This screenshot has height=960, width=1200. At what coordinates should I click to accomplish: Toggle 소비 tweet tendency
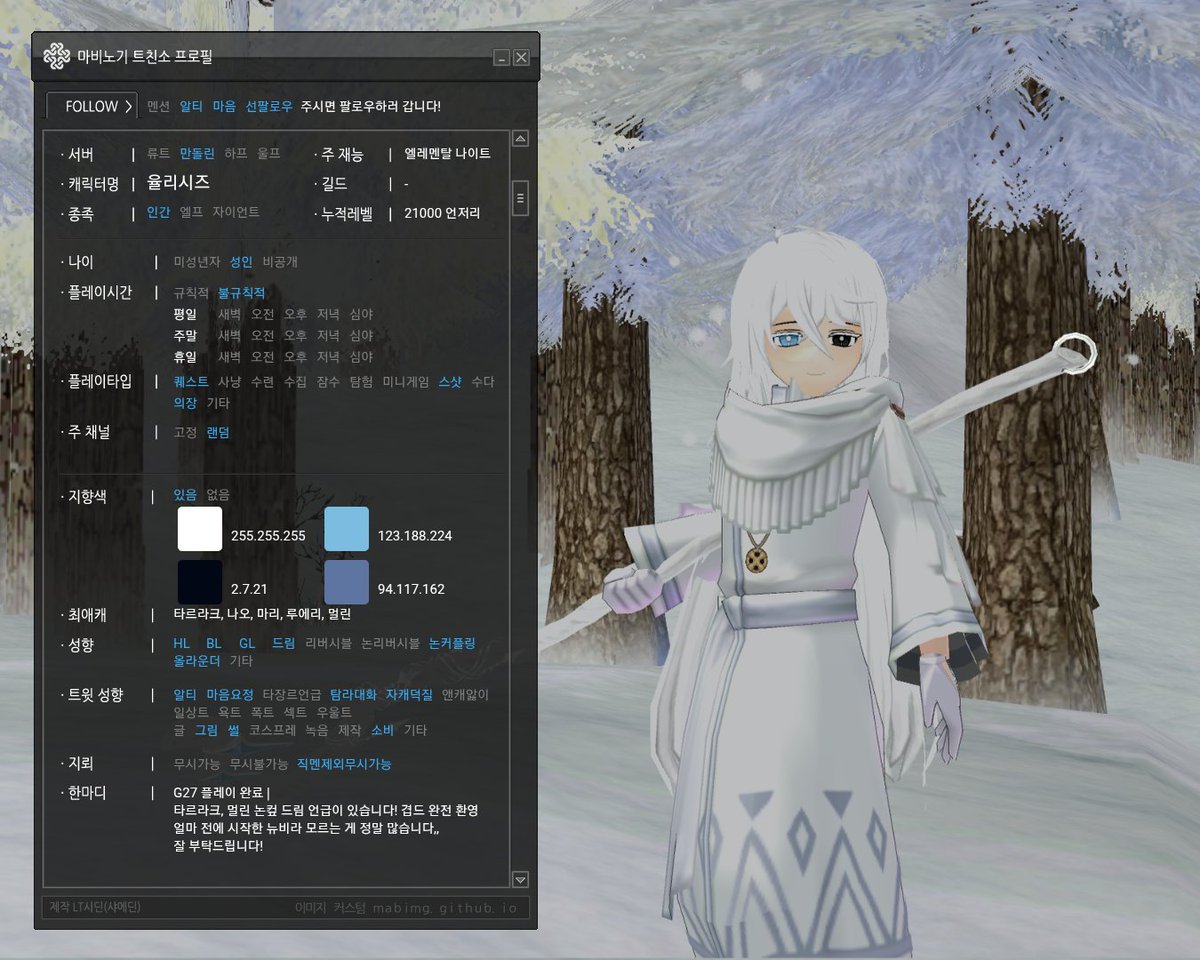point(383,730)
